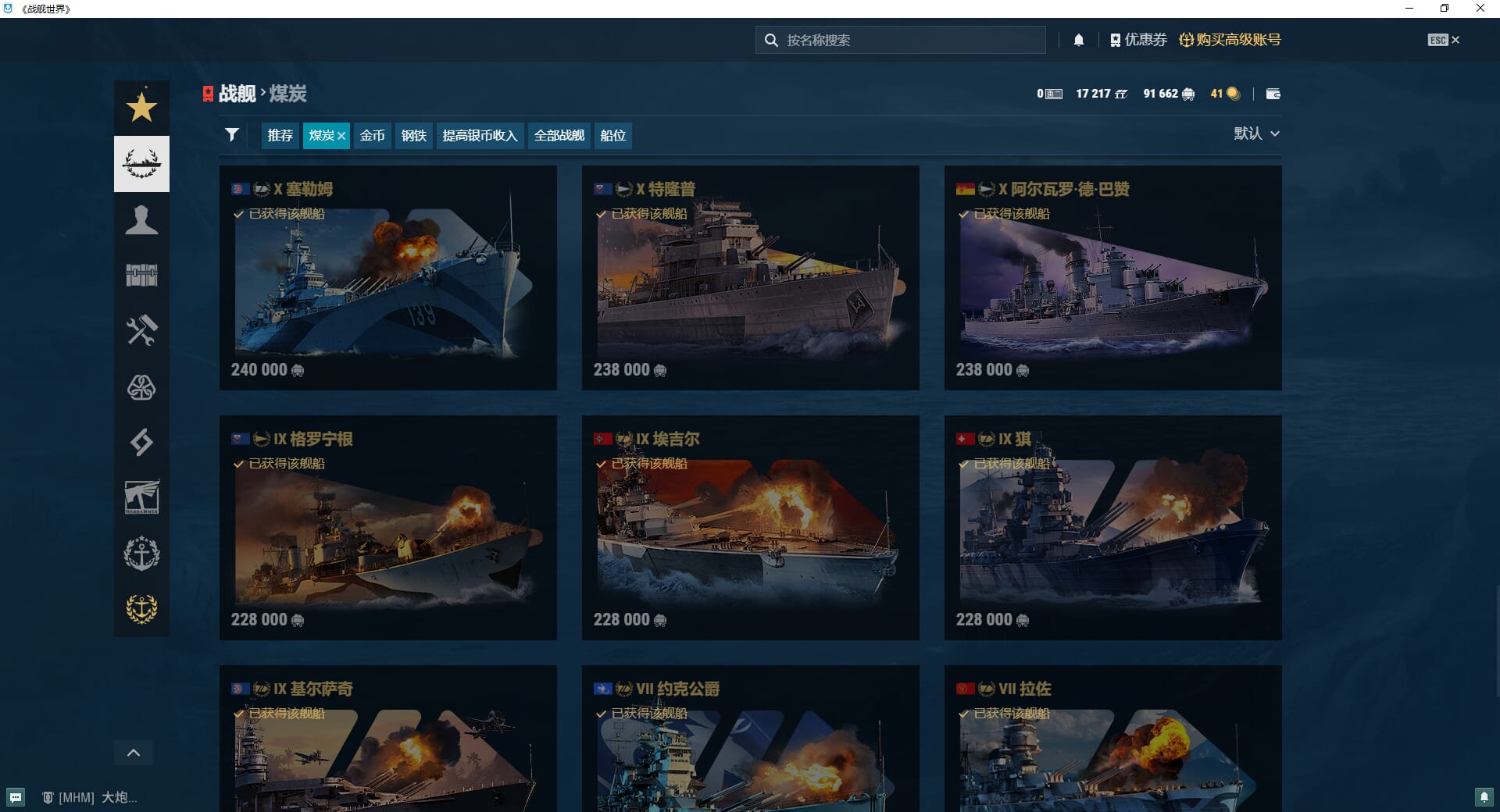Screen dimensions: 1500x812
Task: Open the X 塞勒姆 ship card
Action: [x=387, y=278]
